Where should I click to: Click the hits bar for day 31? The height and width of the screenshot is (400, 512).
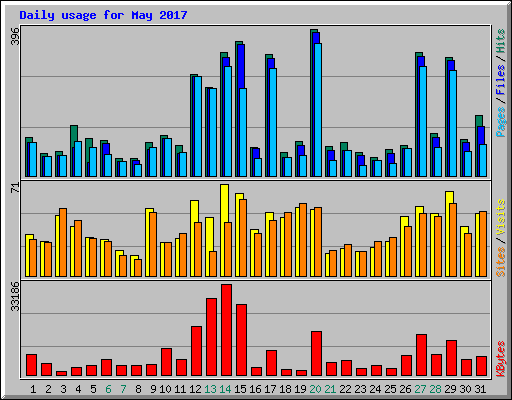coord(477,146)
